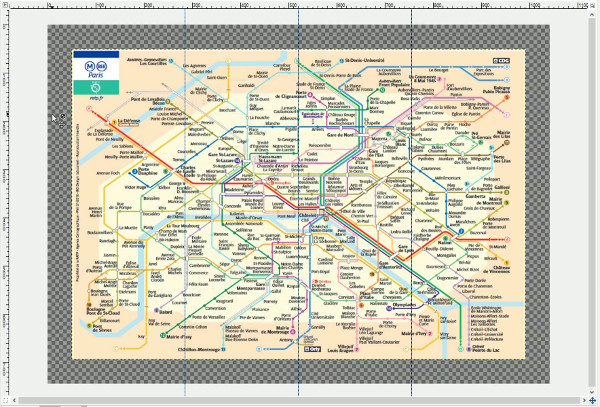Image resolution: width=600 pixels, height=407 pixels.
Task: Open the canvas navigation preview icon
Action: [592, 400]
